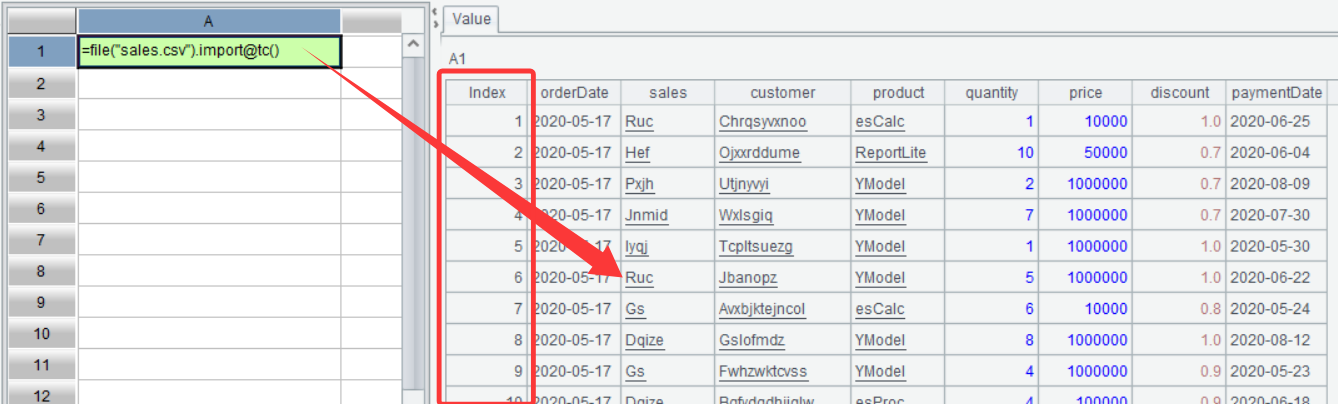Select row 5 header in the grid

coord(41,177)
